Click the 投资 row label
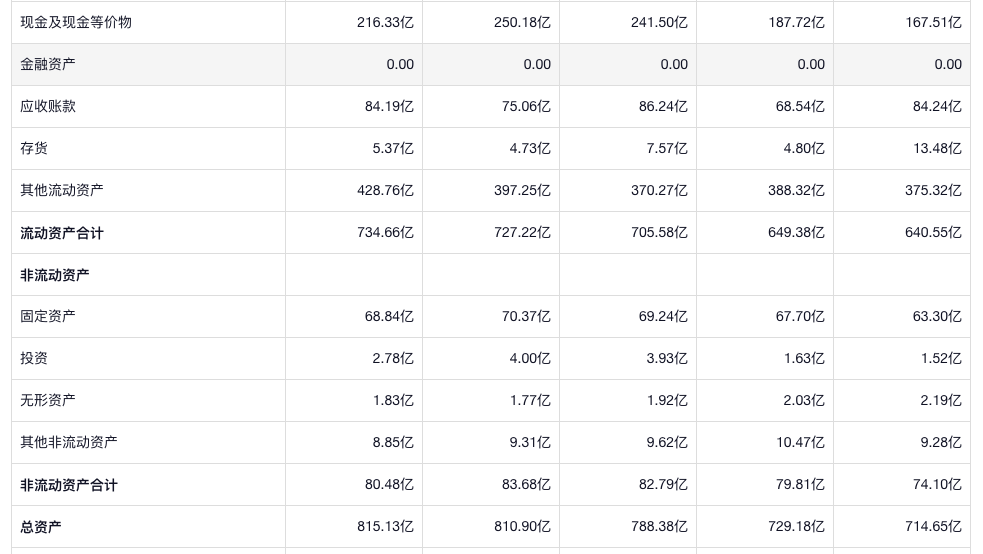This screenshot has width=983, height=554. click(34, 358)
